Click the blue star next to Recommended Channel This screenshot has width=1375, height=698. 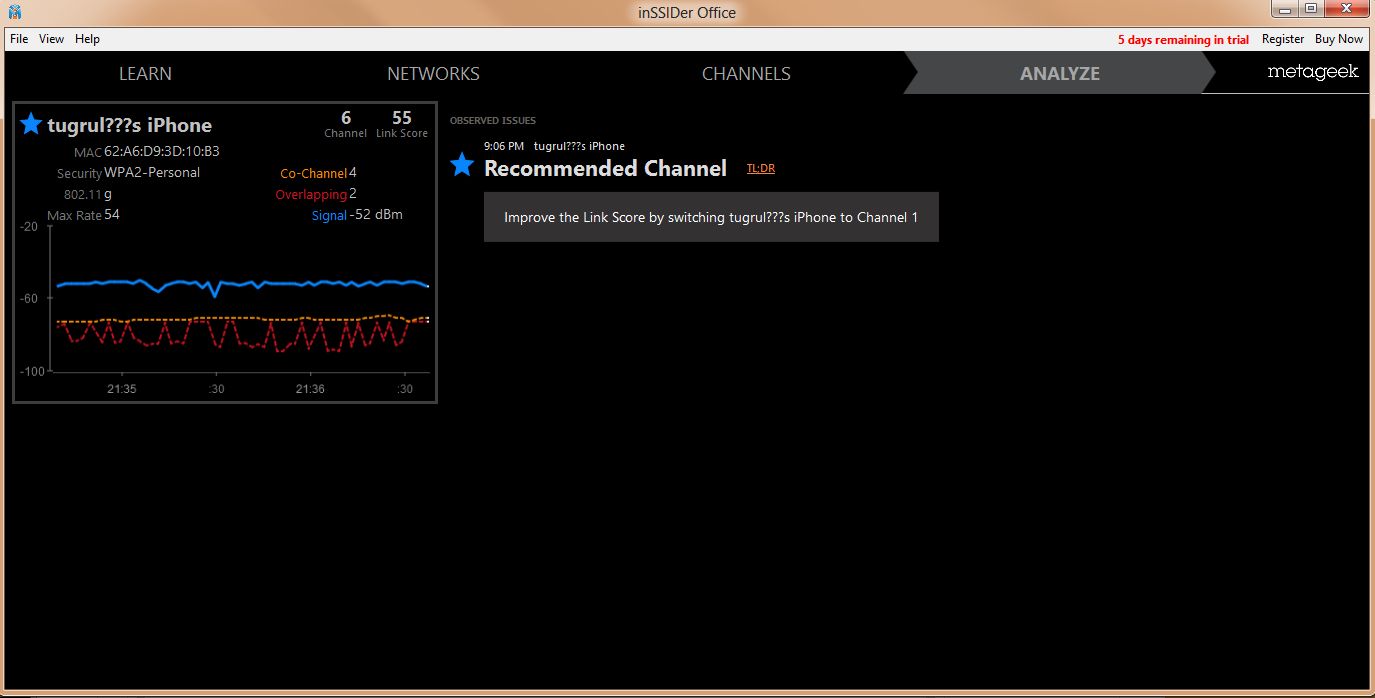pyautogui.click(x=461, y=165)
